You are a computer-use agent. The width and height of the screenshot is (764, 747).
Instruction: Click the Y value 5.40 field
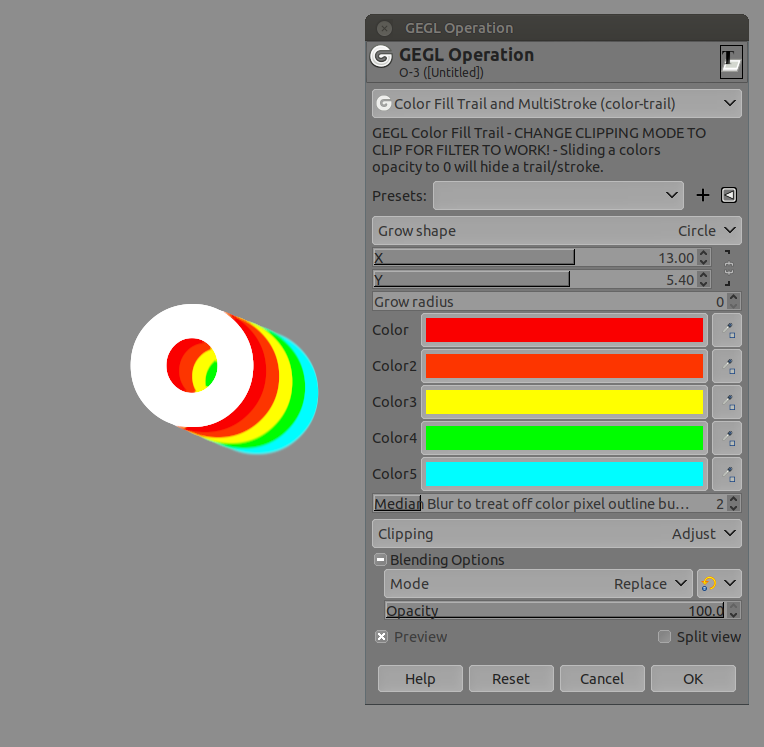pyautogui.click(x=680, y=280)
